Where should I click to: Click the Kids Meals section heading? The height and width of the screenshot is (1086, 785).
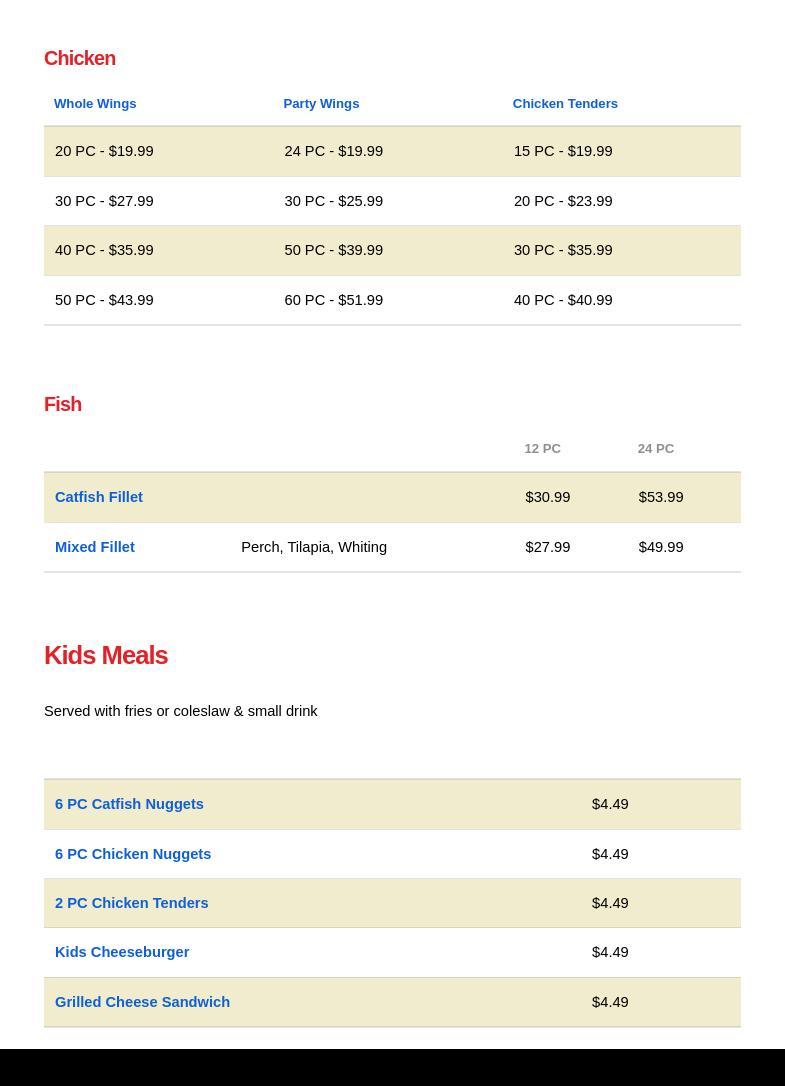[x=106, y=655]
